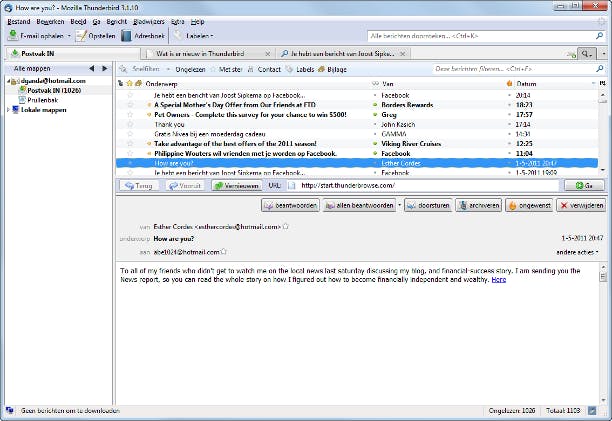Screen dimensions: 612x421
Task: Open the Take advantage of the best offers message
Action: point(357,144)
